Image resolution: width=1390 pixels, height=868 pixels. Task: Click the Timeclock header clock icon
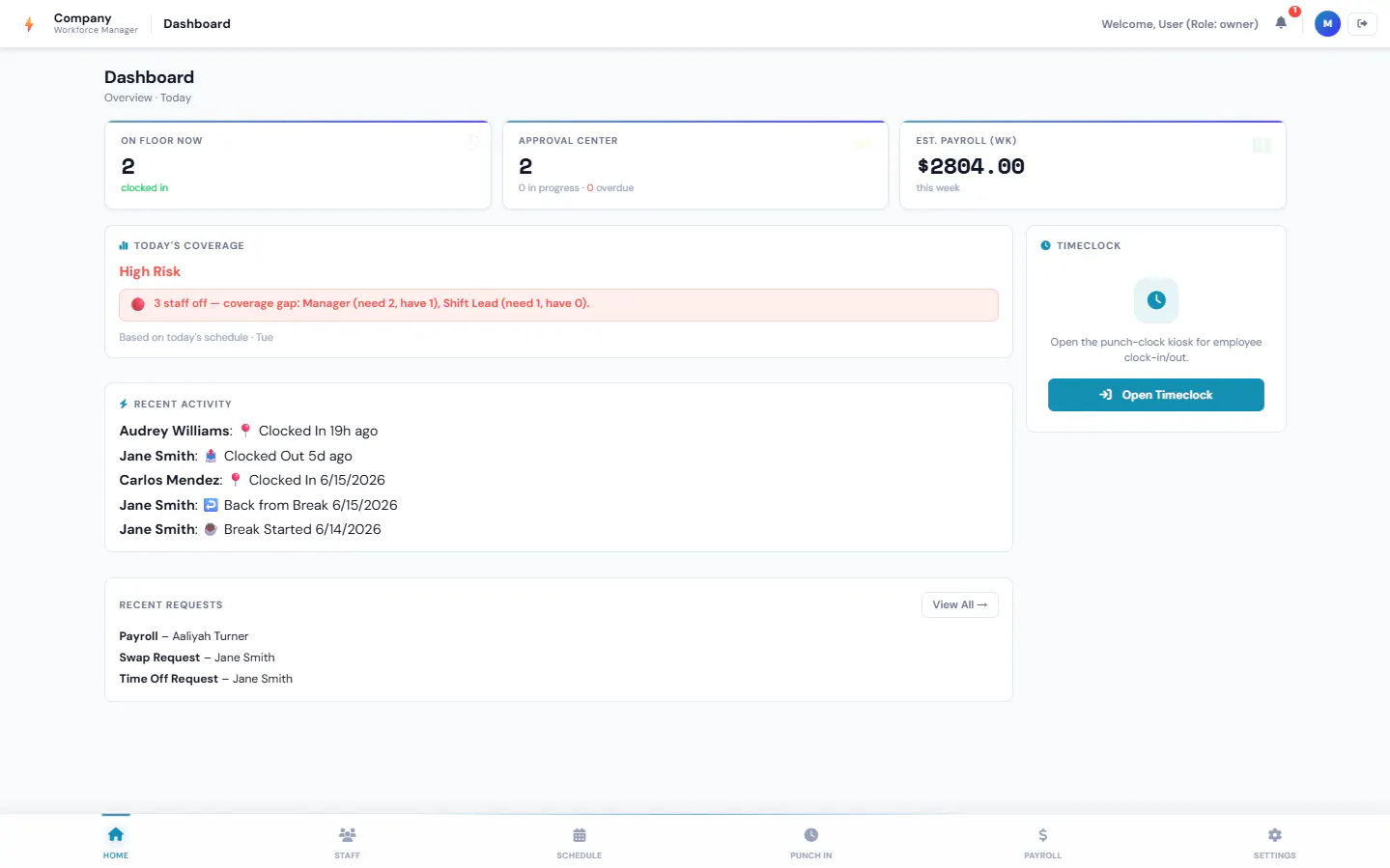click(1045, 245)
